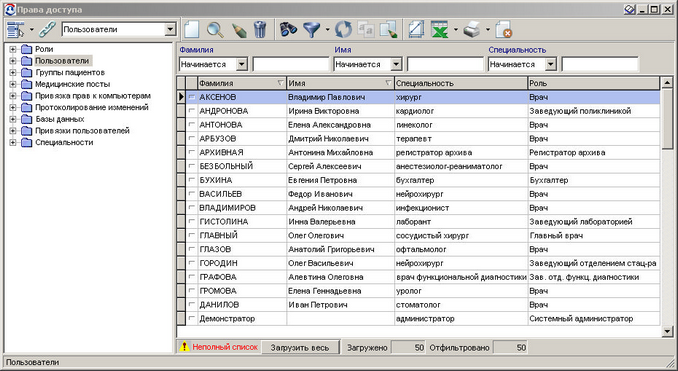Select the ГИСТОЛИНА surname cell
Image resolution: width=678 pixels, height=371 pixels.
pyautogui.click(x=242, y=222)
